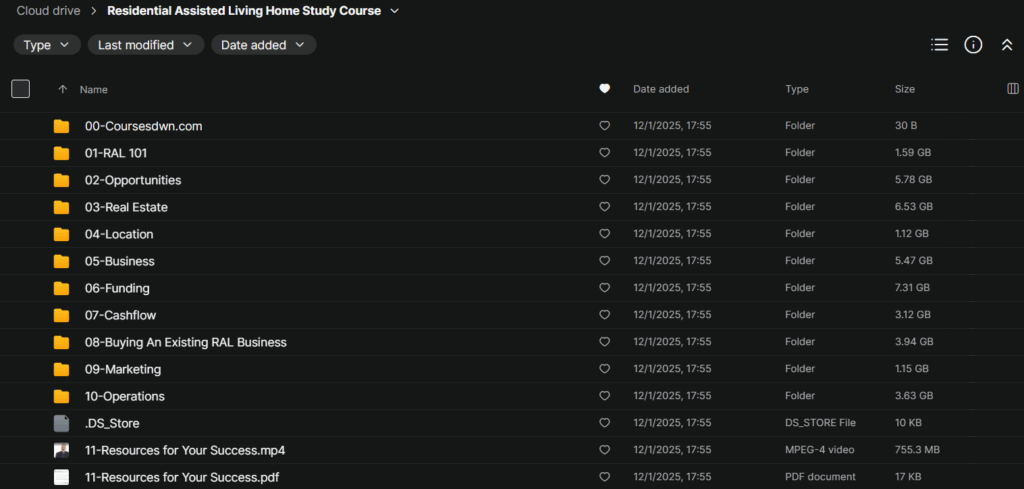Click the 03-Real Estate folder icon
The width and height of the screenshot is (1024, 489).
[62, 207]
